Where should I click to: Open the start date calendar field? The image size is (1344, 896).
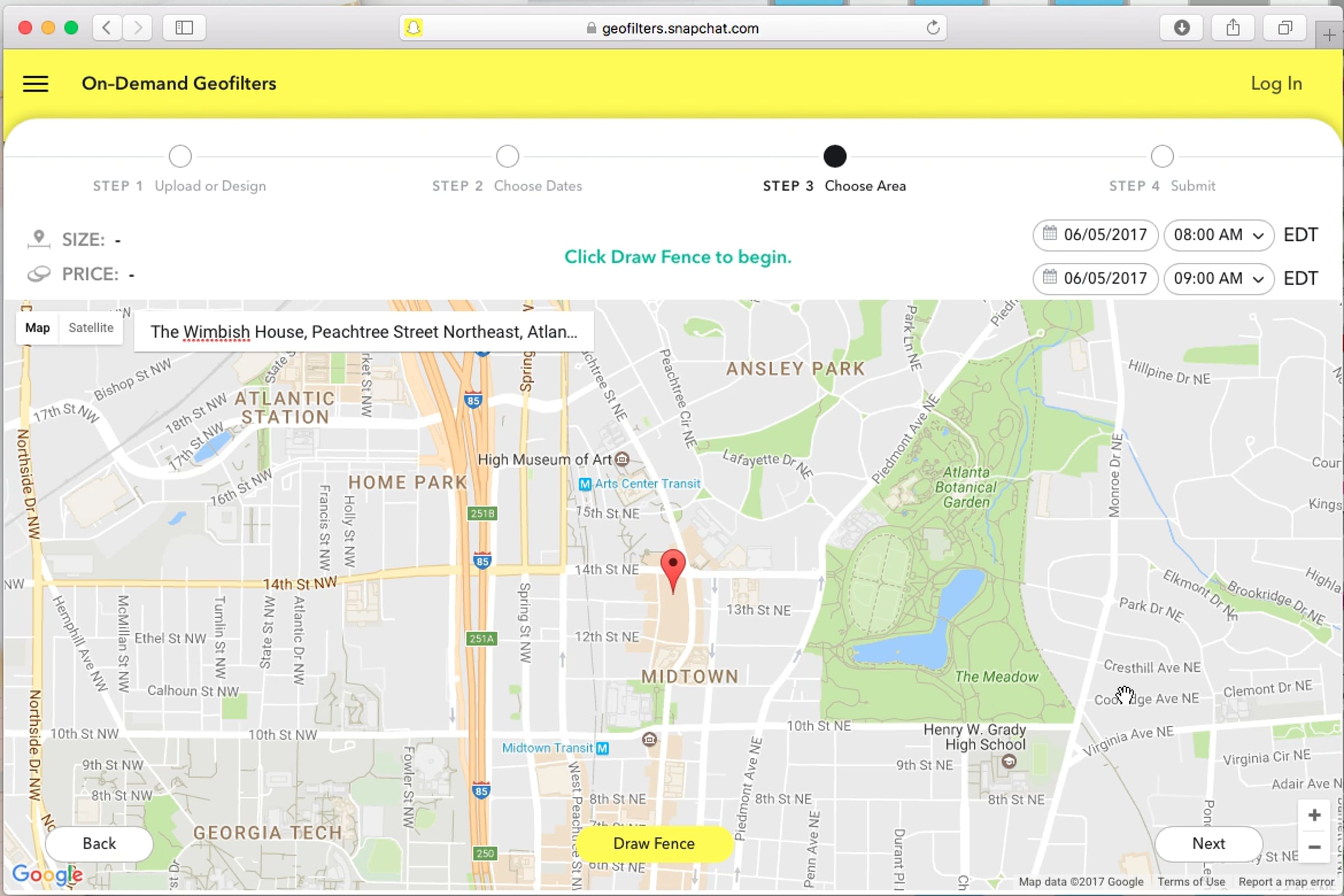coord(1095,235)
